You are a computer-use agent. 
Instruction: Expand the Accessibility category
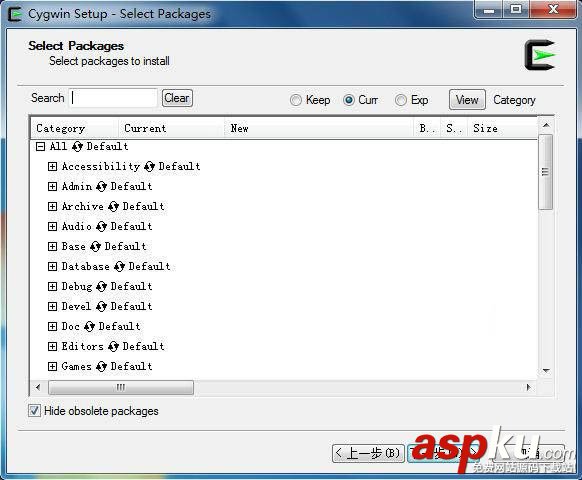tap(52, 167)
